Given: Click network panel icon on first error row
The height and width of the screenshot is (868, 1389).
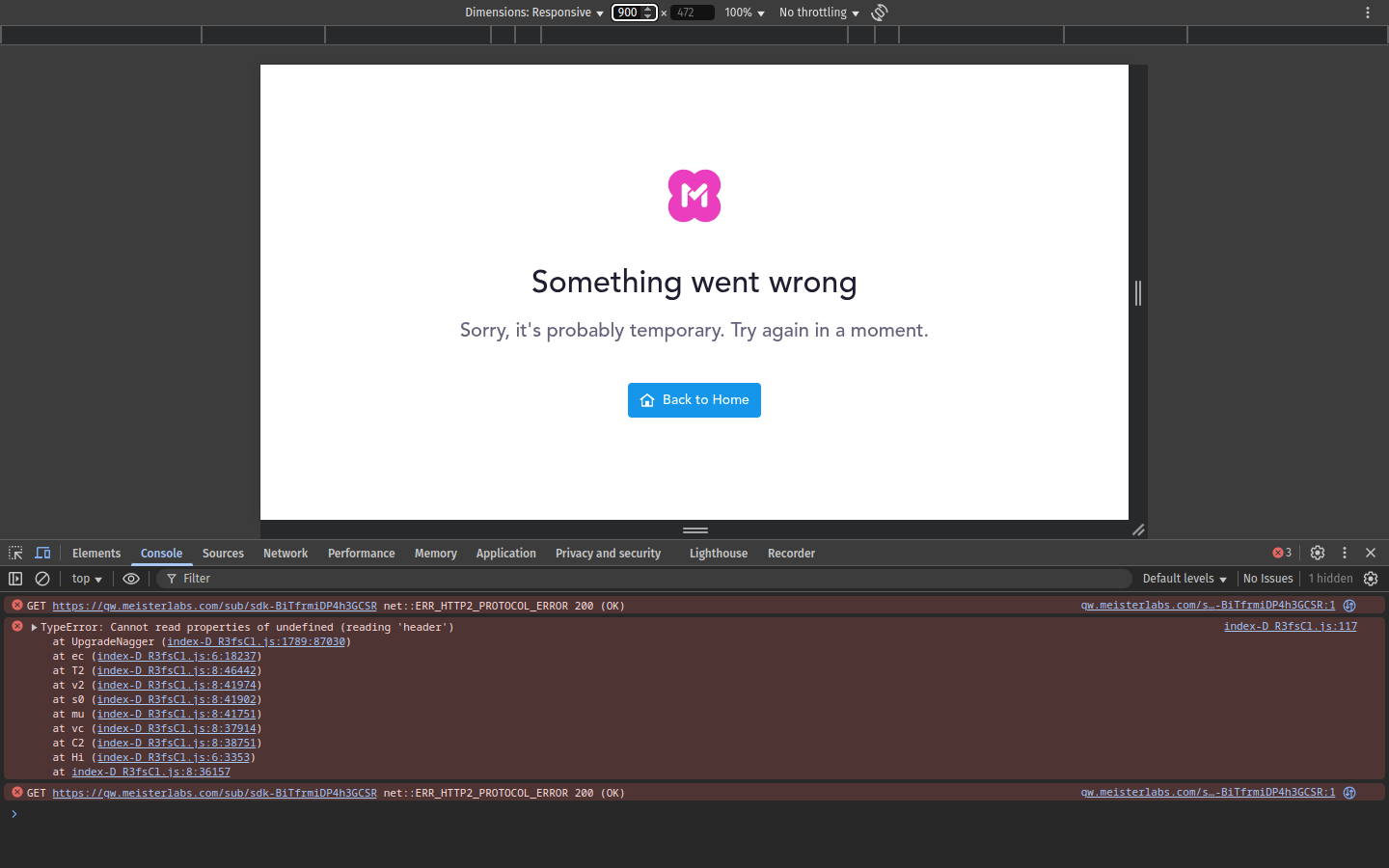Looking at the screenshot, I should click(x=1349, y=606).
